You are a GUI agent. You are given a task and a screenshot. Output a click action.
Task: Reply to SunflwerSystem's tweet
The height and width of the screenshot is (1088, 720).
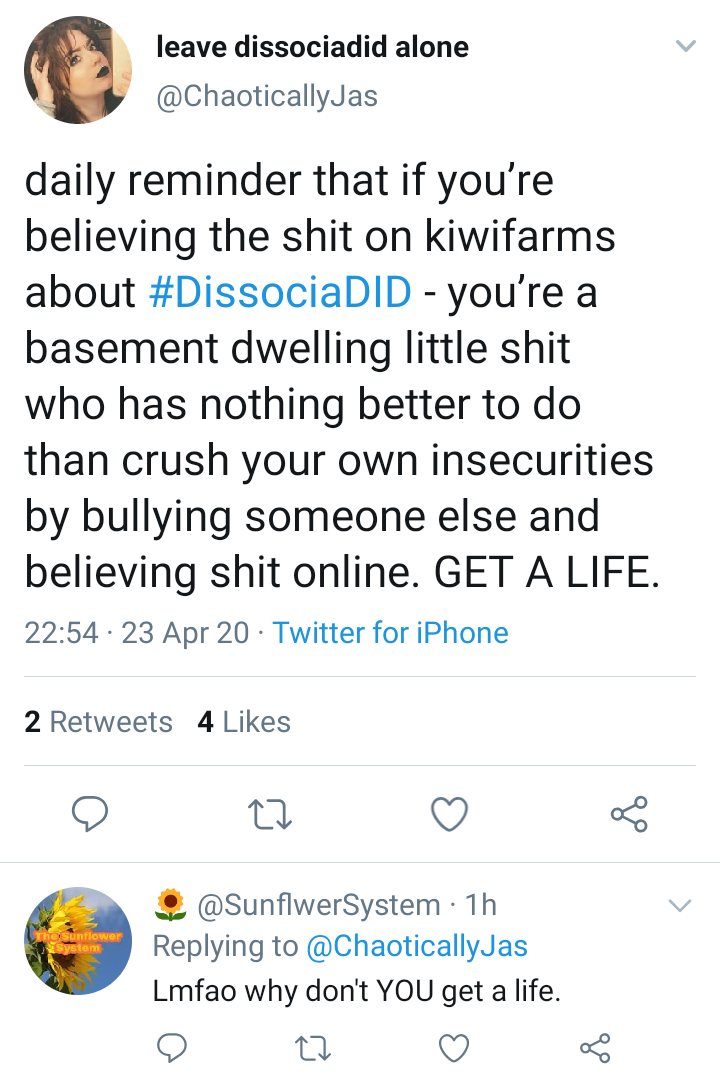pyautogui.click(x=173, y=1048)
